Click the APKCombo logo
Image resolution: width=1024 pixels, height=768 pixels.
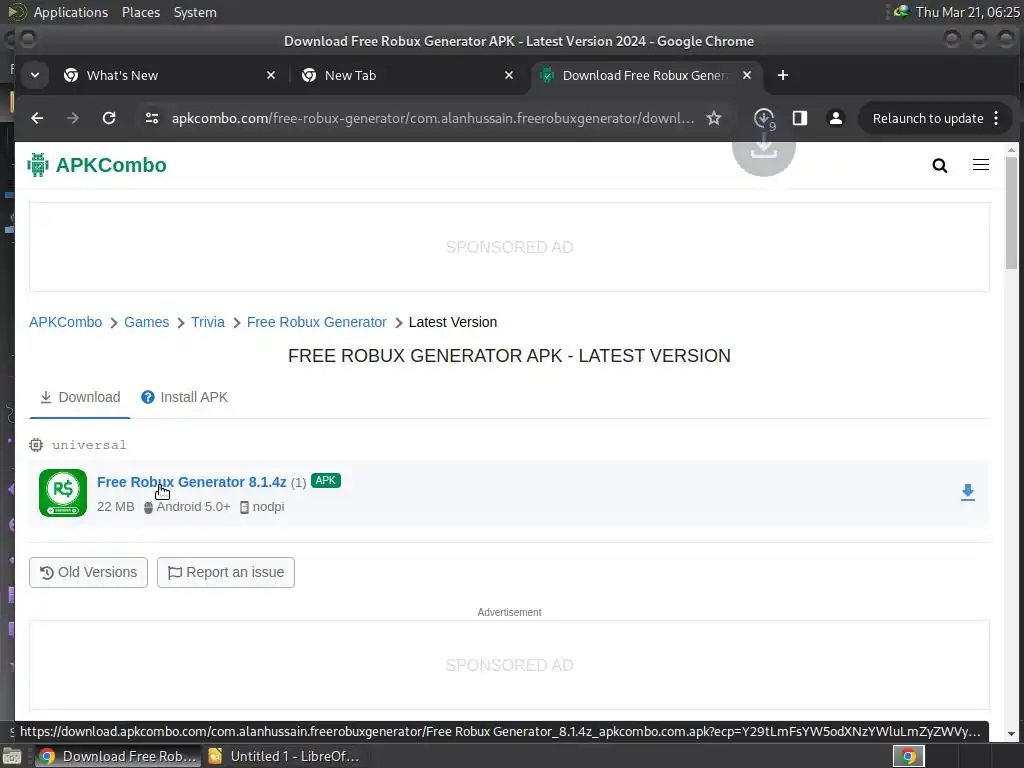tap(97, 165)
